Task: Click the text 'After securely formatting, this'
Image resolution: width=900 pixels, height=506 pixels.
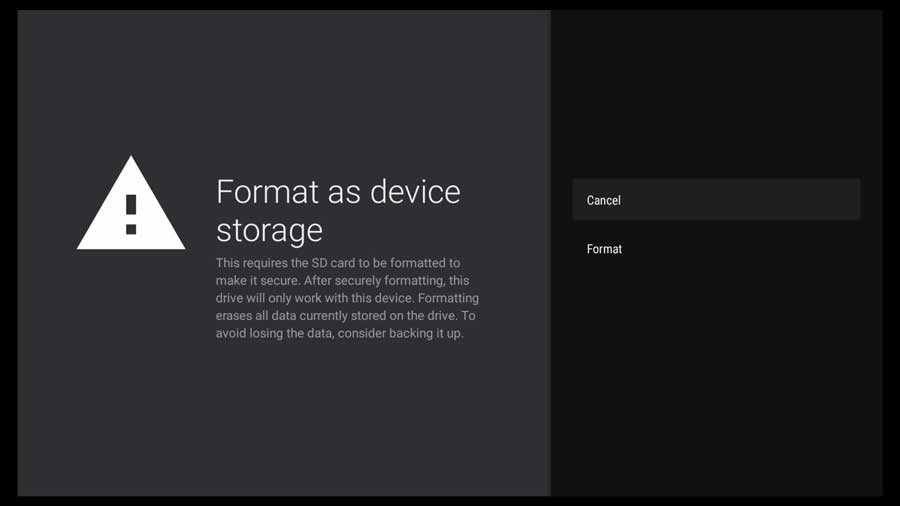Action: 386,281
